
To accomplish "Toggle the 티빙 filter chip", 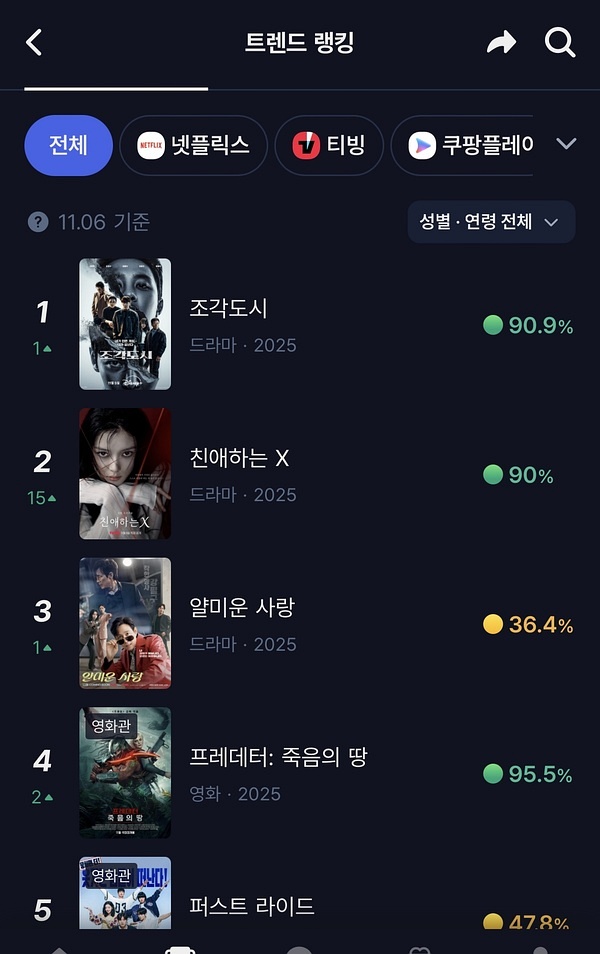I will [x=327, y=145].
